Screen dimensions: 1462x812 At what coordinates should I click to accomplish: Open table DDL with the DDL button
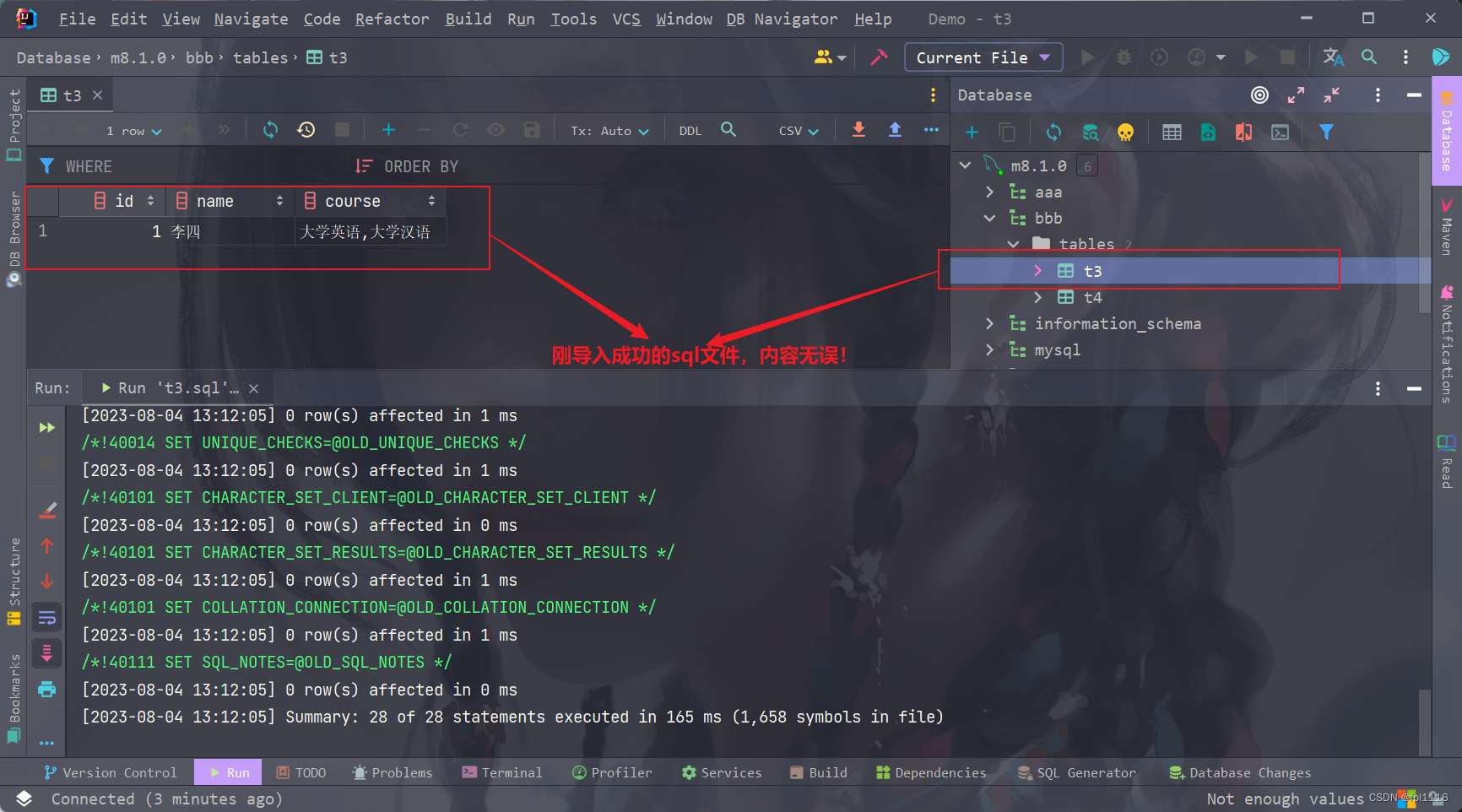click(690, 130)
